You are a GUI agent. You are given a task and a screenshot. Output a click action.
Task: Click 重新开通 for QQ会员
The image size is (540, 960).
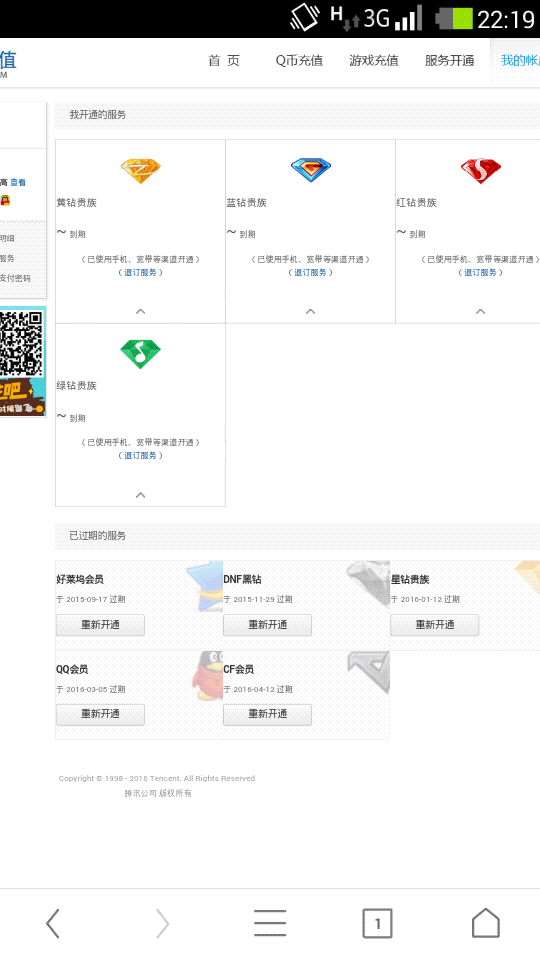click(100, 714)
